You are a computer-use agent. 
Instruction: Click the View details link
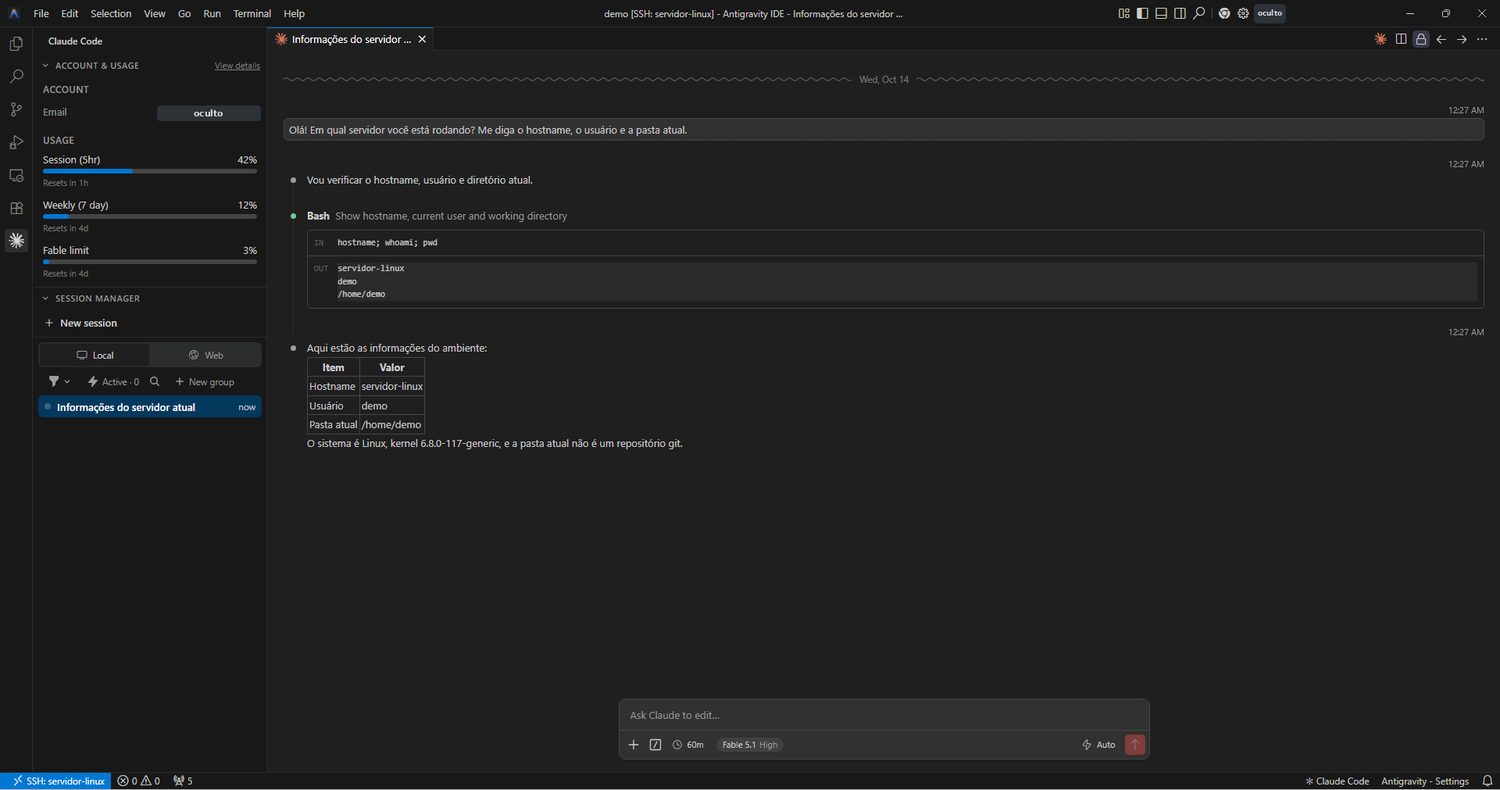point(237,66)
